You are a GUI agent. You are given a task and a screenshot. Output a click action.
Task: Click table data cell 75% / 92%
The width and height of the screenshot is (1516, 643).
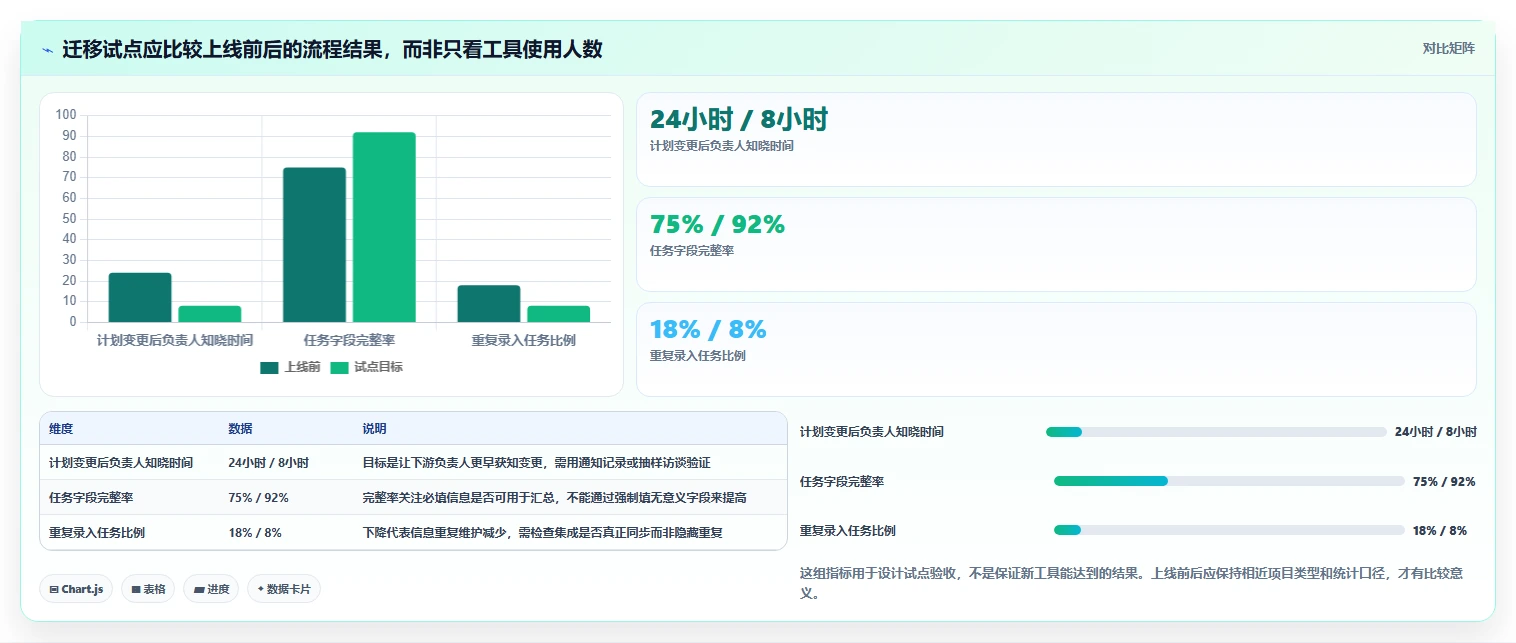coord(258,497)
